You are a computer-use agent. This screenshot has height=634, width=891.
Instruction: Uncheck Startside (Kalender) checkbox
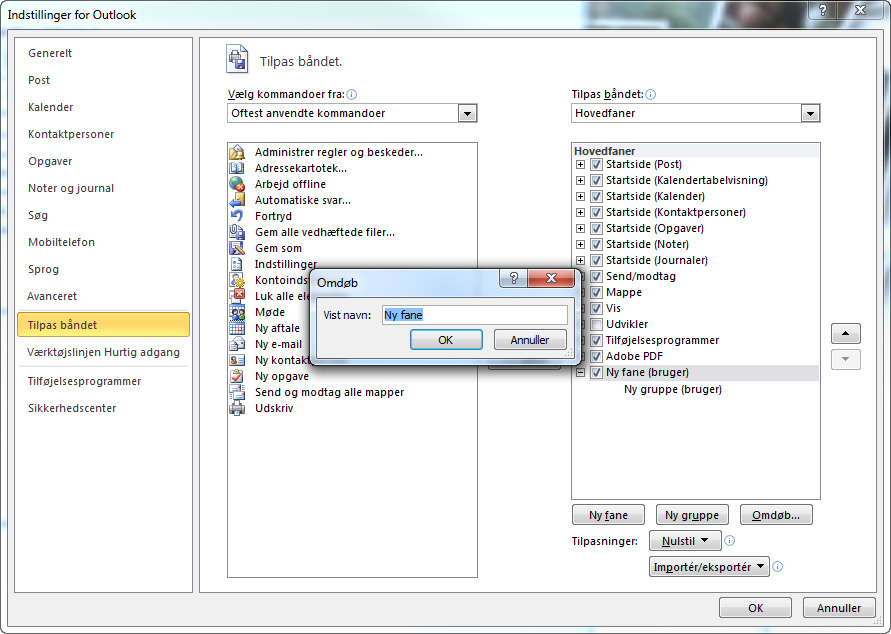click(596, 197)
